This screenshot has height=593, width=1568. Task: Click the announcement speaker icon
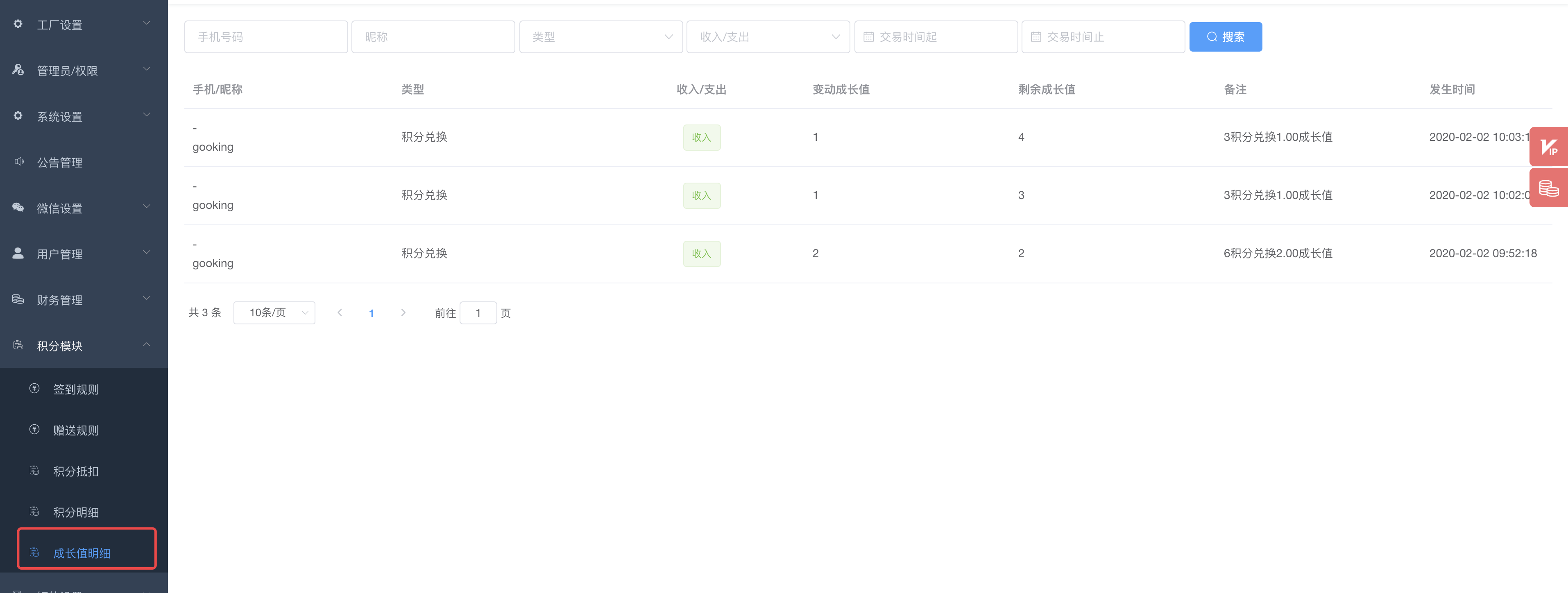(18, 162)
